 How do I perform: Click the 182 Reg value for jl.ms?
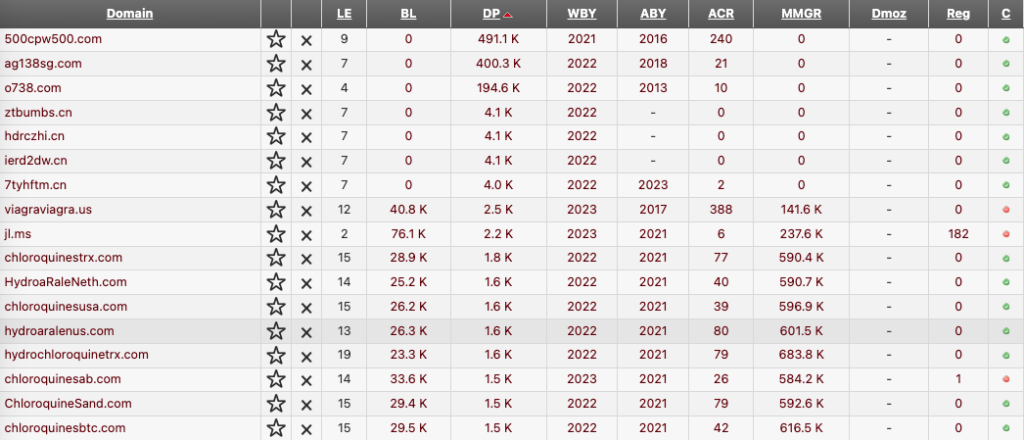(x=958, y=233)
